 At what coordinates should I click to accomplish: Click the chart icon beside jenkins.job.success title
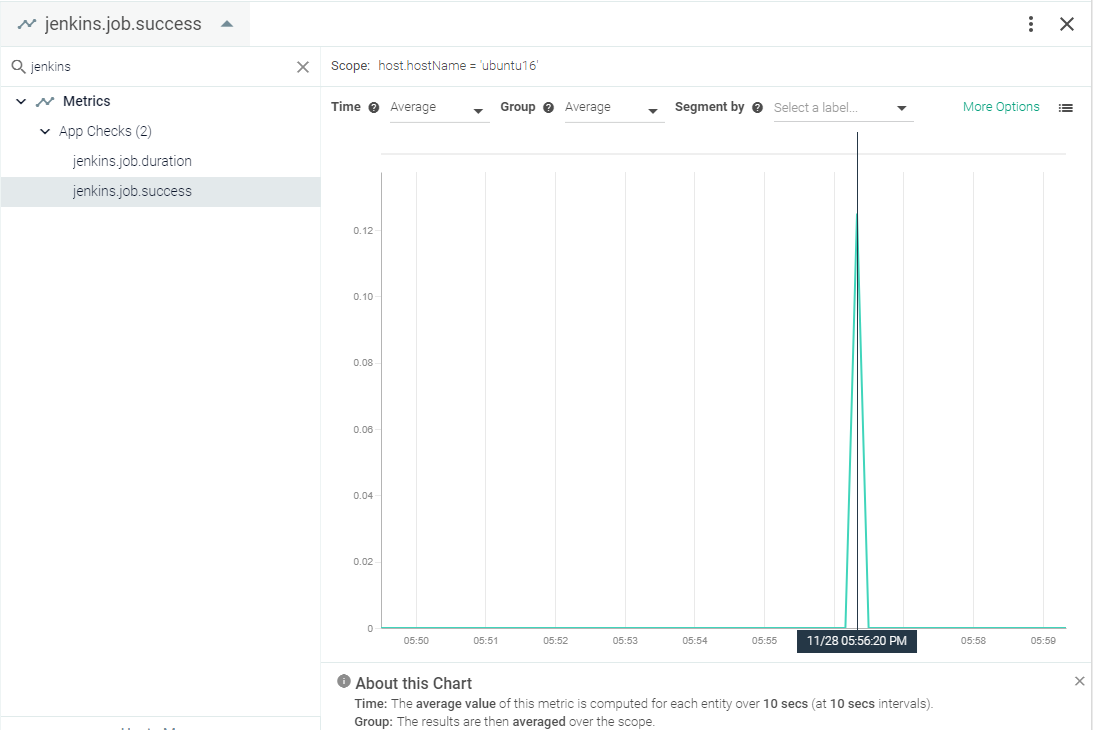tap(27, 24)
